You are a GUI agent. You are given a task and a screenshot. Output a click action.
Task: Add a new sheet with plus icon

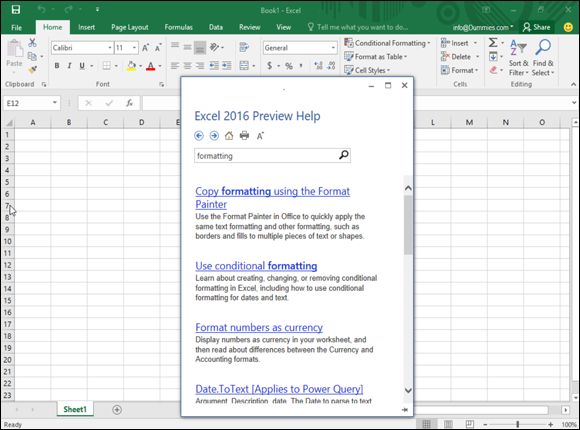[117, 410]
